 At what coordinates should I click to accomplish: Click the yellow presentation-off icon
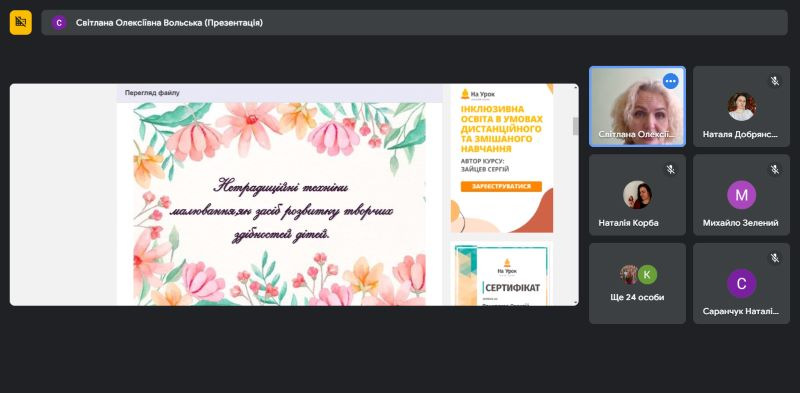click(x=20, y=22)
